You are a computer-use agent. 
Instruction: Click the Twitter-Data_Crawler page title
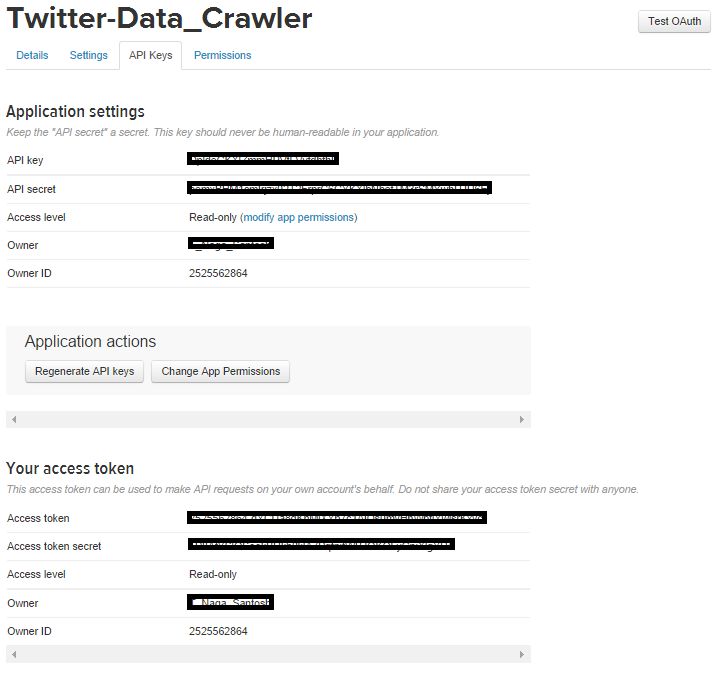(159, 19)
